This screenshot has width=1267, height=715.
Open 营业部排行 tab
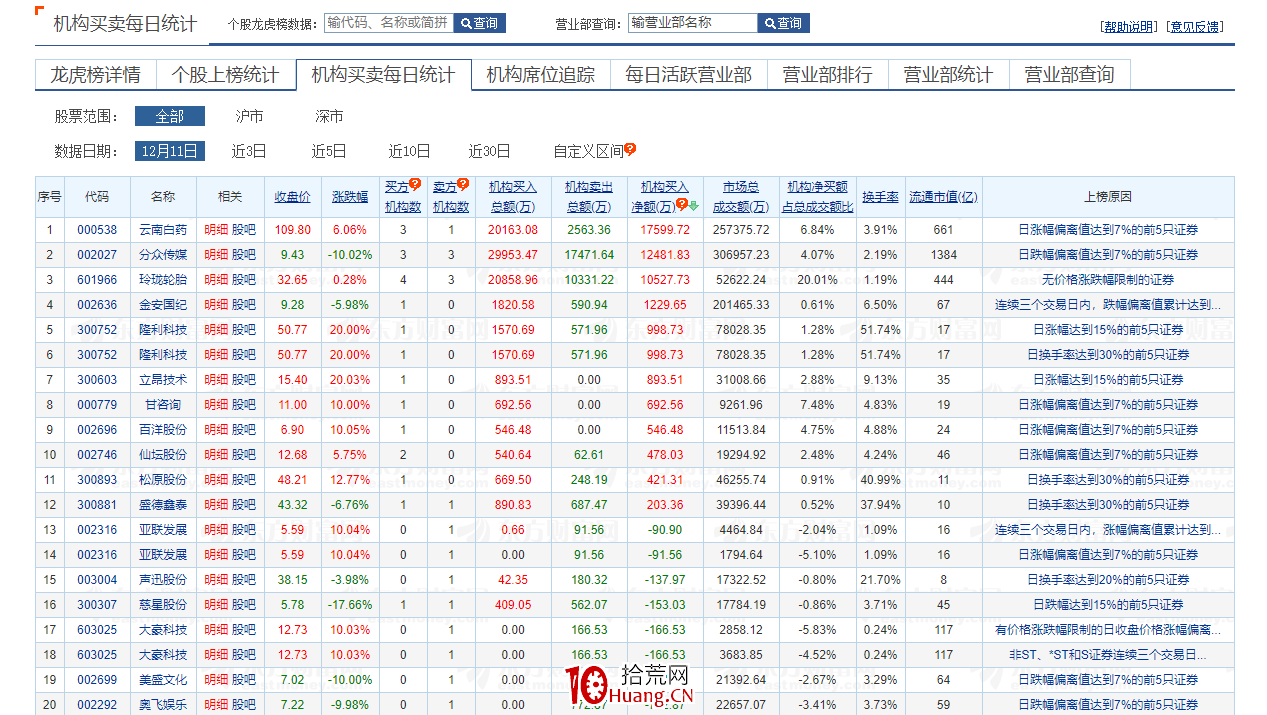(x=827, y=75)
